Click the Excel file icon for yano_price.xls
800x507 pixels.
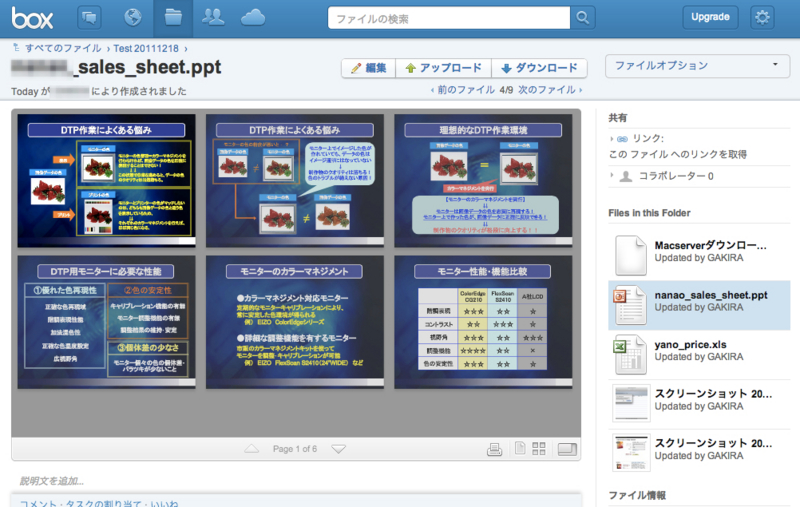click(x=630, y=354)
